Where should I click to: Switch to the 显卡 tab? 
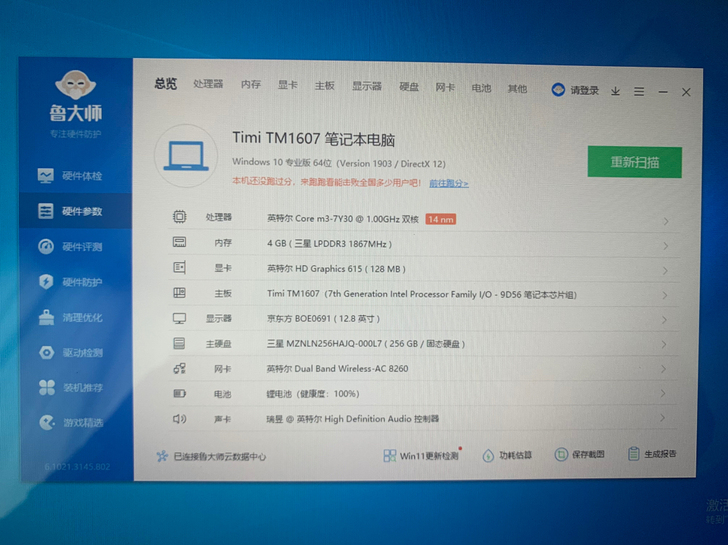click(287, 85)
